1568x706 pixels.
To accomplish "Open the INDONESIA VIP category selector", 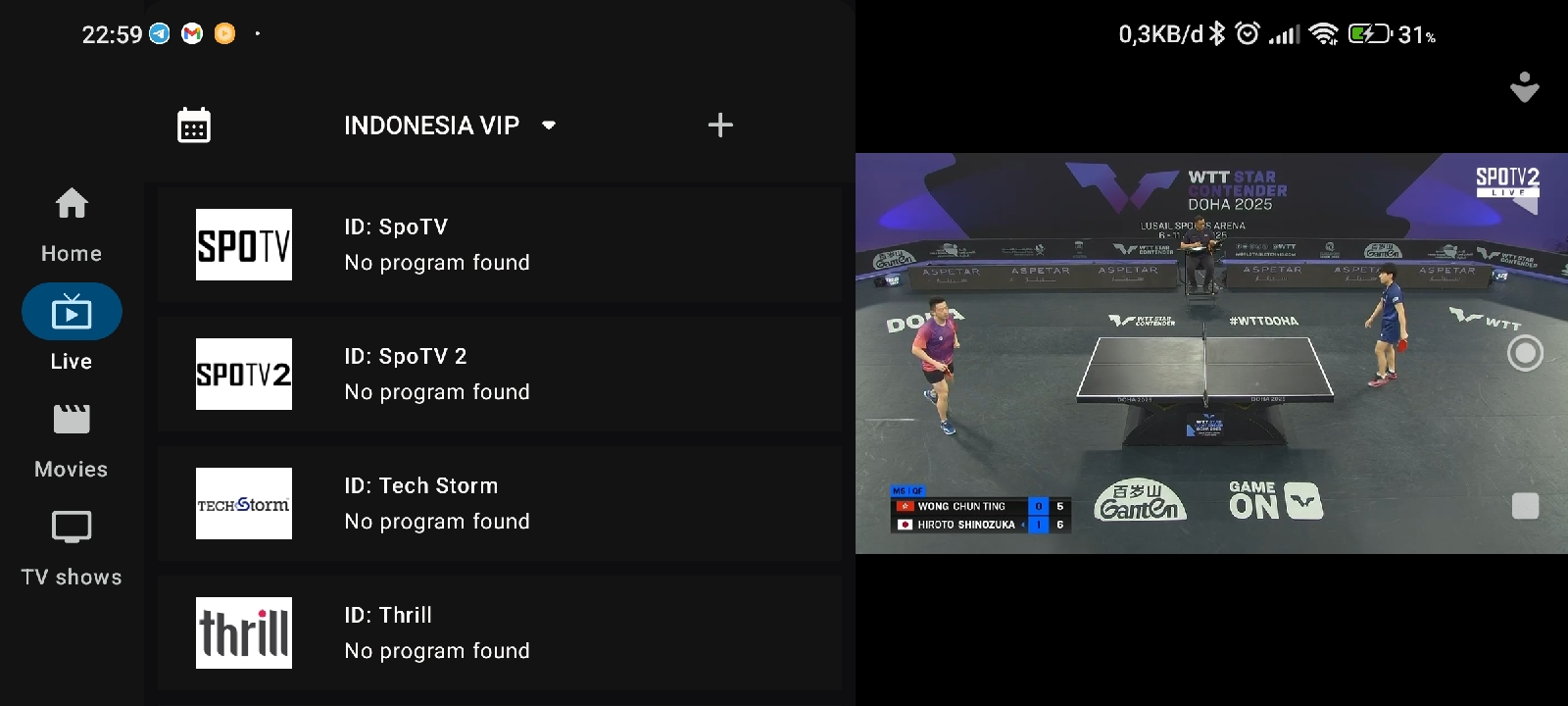I will (450, 126).
